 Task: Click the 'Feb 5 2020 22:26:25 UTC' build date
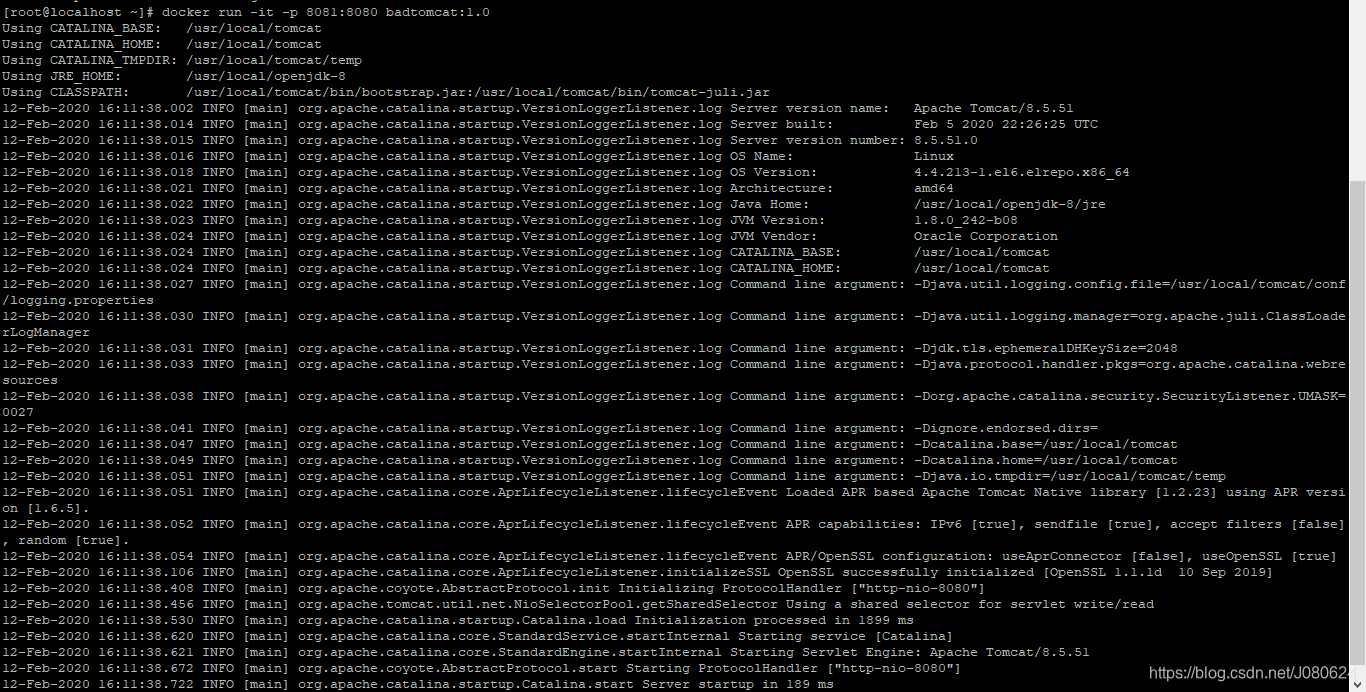point(1006,124)
